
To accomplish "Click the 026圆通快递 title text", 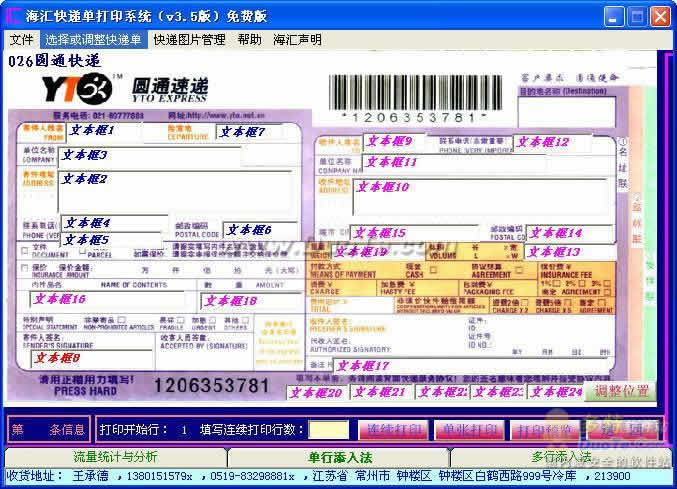I will [x=54, y=60].
